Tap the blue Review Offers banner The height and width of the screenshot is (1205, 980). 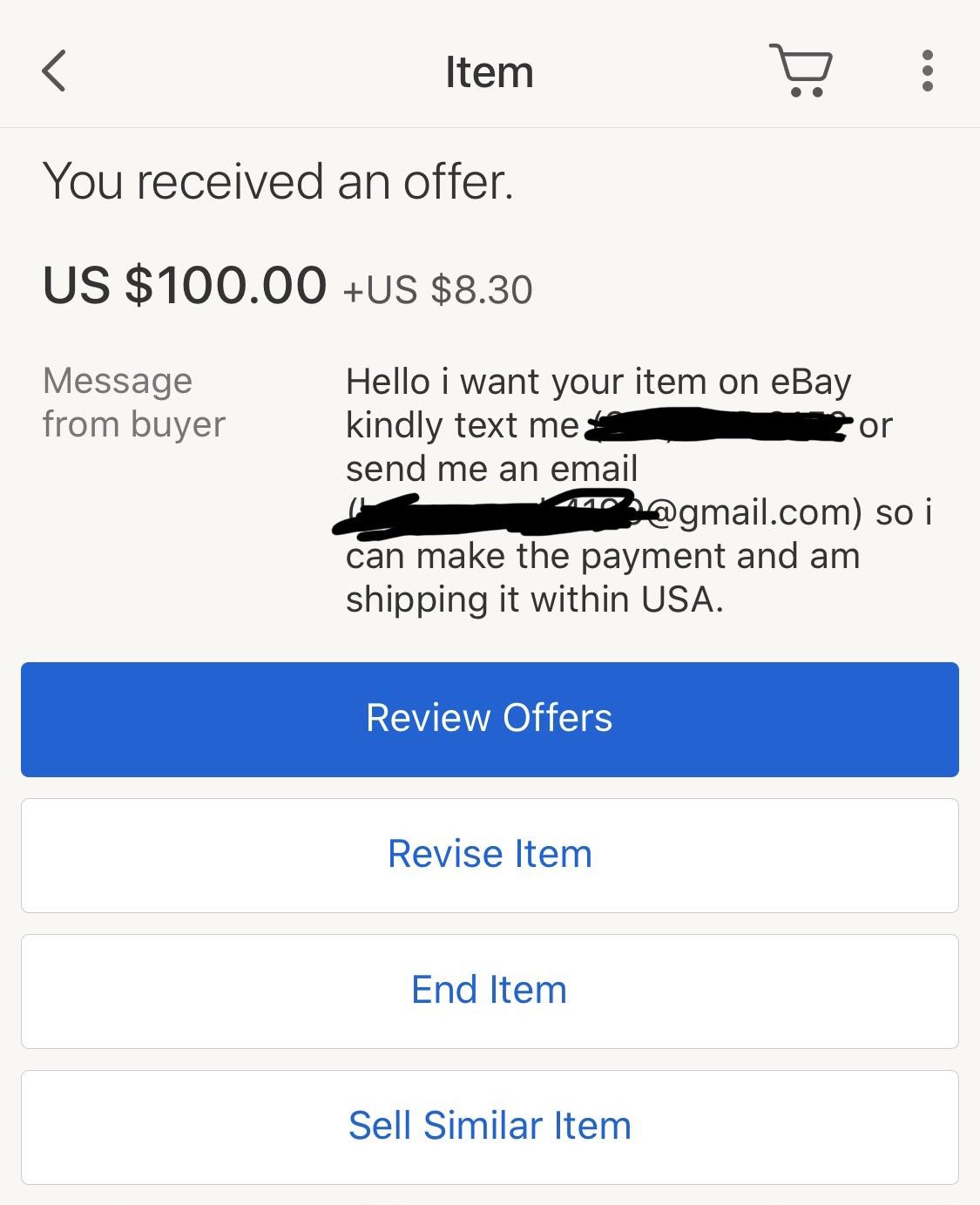(x=490, y=719)
